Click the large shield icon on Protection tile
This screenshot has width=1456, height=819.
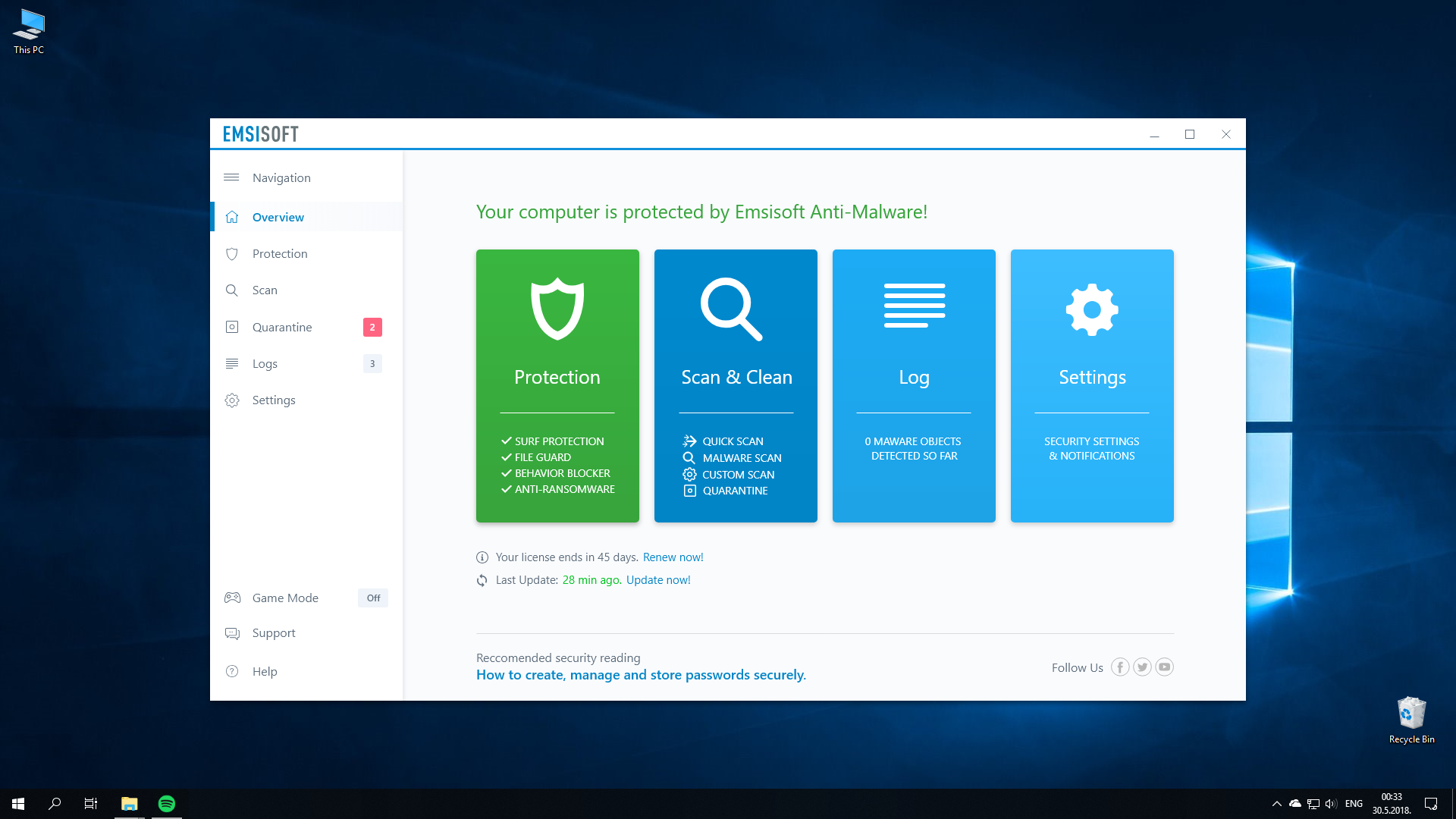557,309
